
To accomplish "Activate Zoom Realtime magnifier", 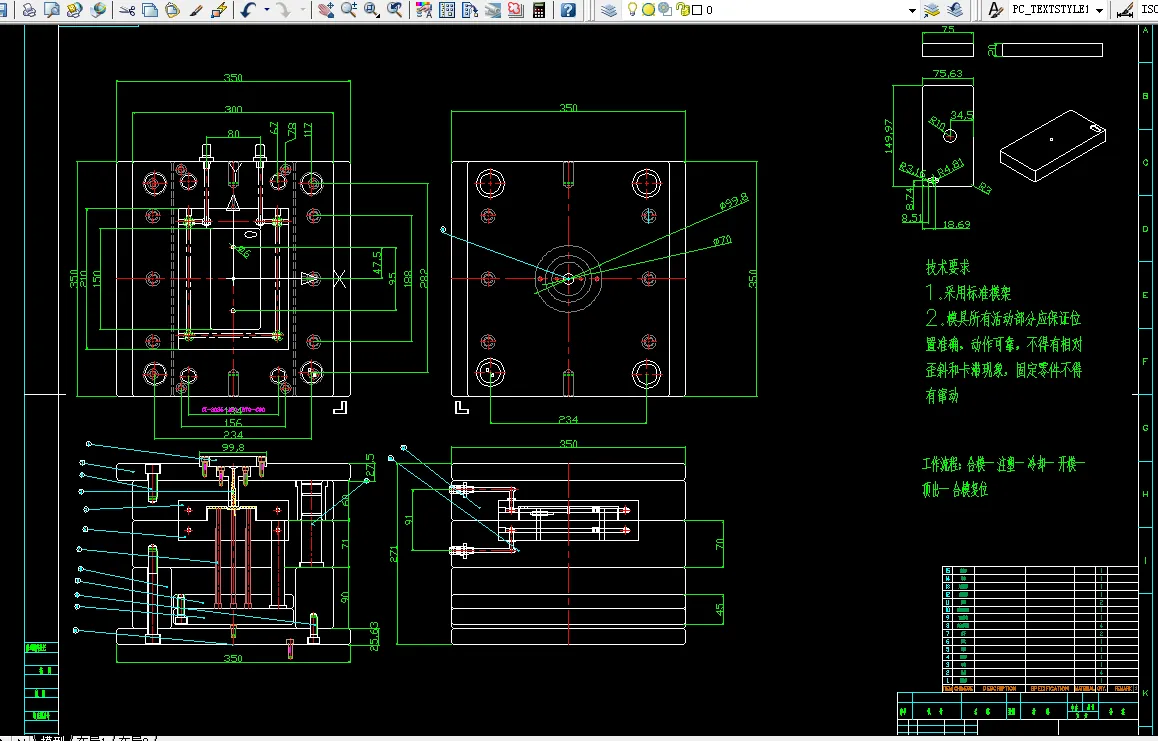I will click(x=349, y=10).
